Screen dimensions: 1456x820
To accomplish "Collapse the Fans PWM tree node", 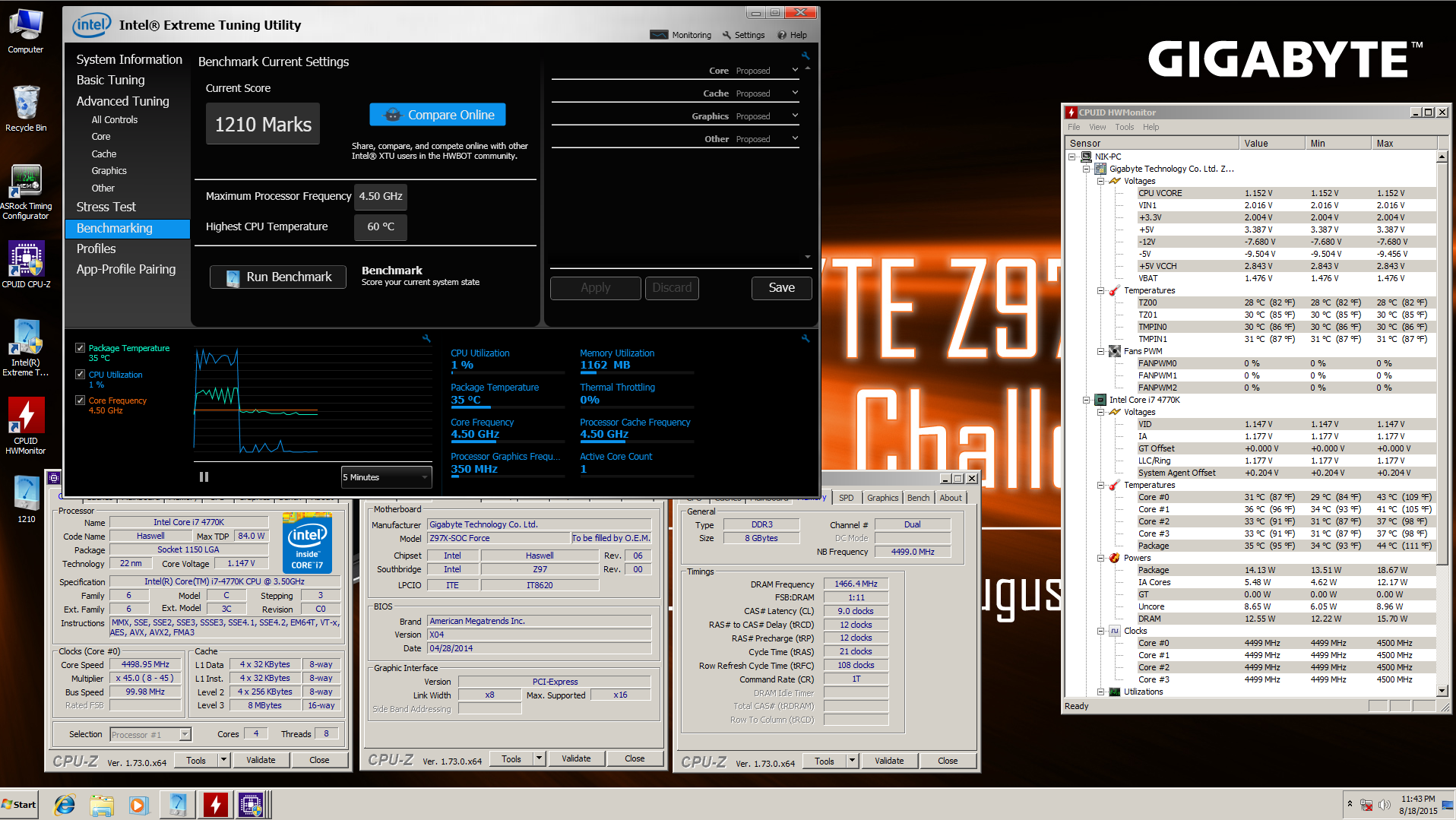I will pyautogui.click(x=1100, y=351).
